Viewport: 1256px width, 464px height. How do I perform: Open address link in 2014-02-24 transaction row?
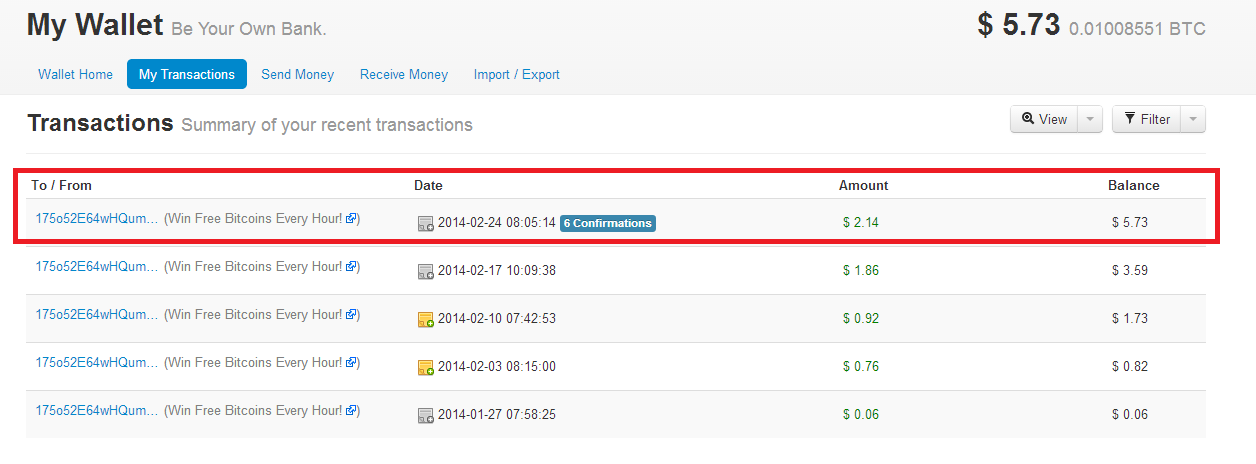(97, 219)
